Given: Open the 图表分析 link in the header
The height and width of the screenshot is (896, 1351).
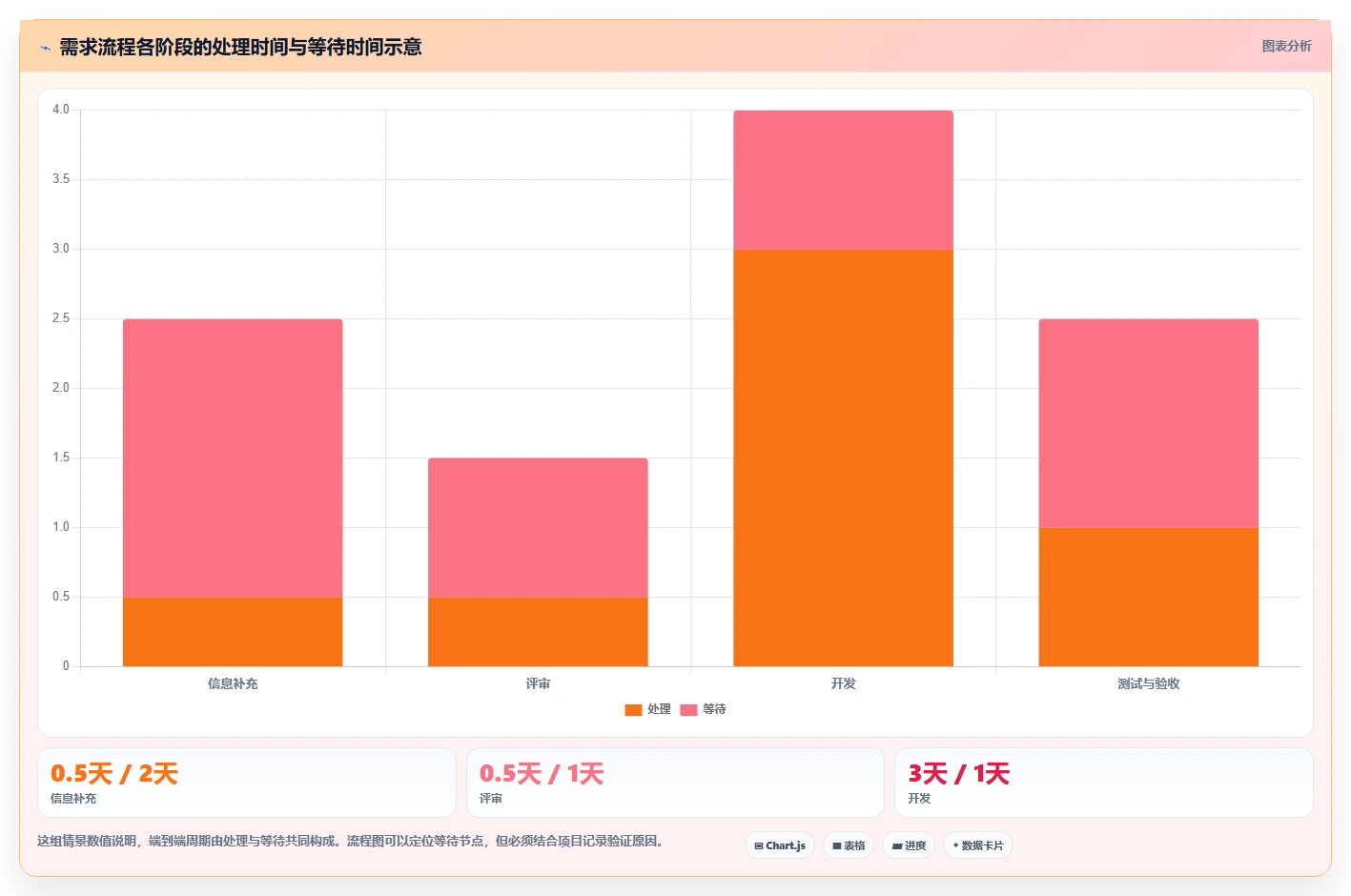Looking at the screenshot, I should (x=1286, y=46).
